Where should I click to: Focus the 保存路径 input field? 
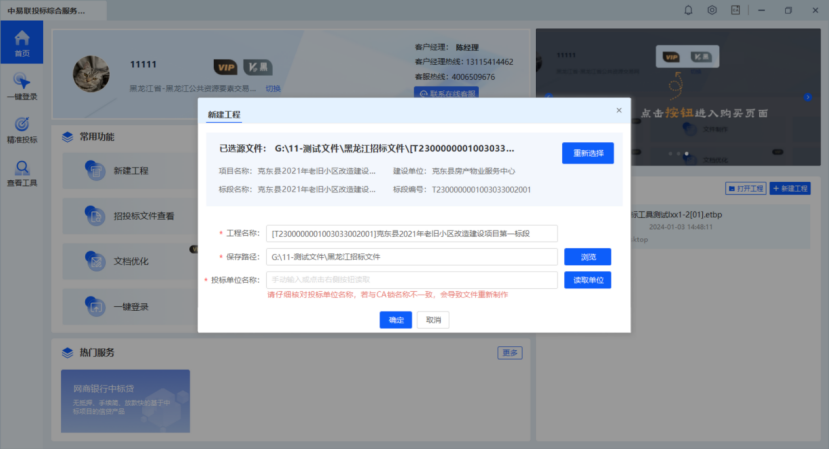[411, 257]
